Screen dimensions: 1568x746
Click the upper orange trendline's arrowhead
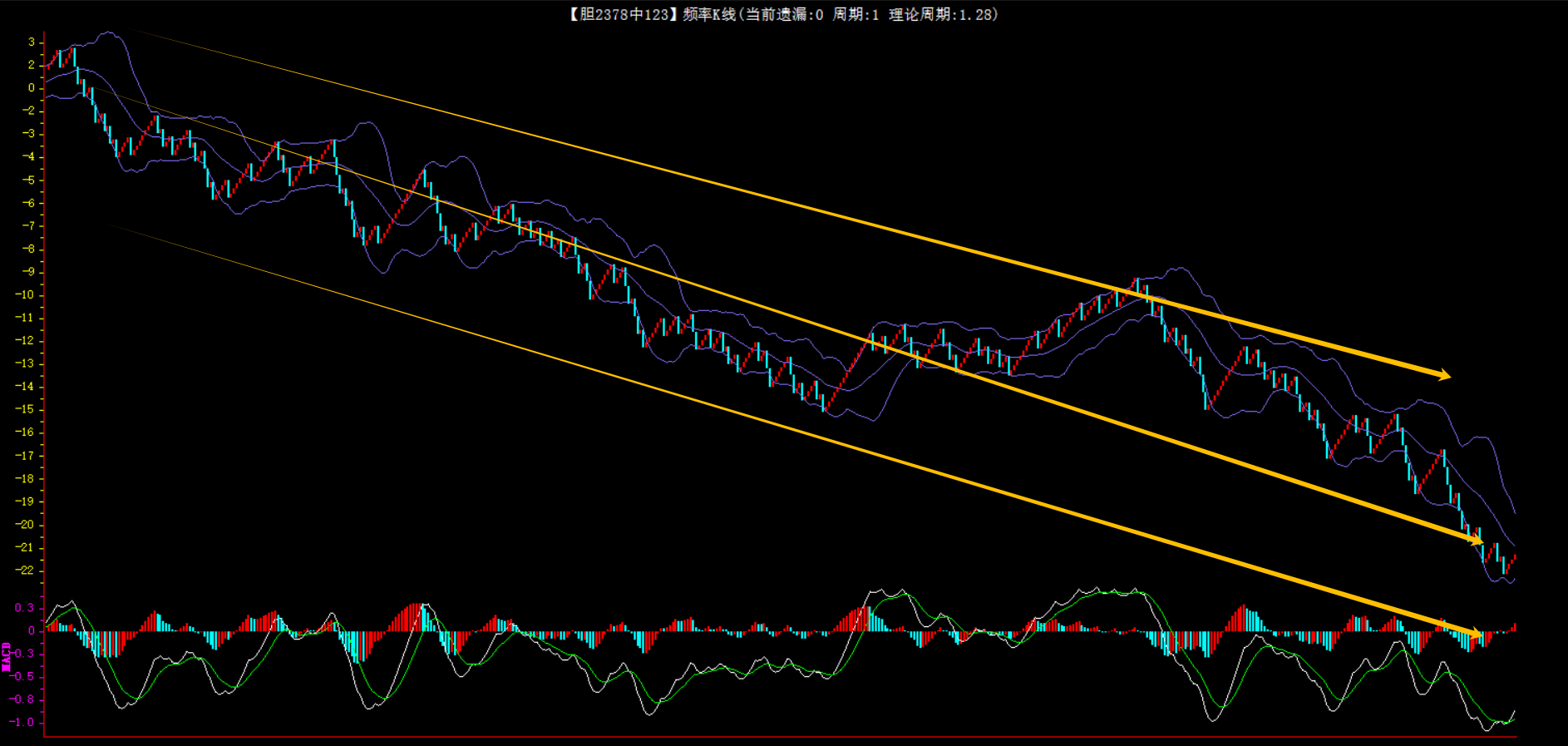1444,375
